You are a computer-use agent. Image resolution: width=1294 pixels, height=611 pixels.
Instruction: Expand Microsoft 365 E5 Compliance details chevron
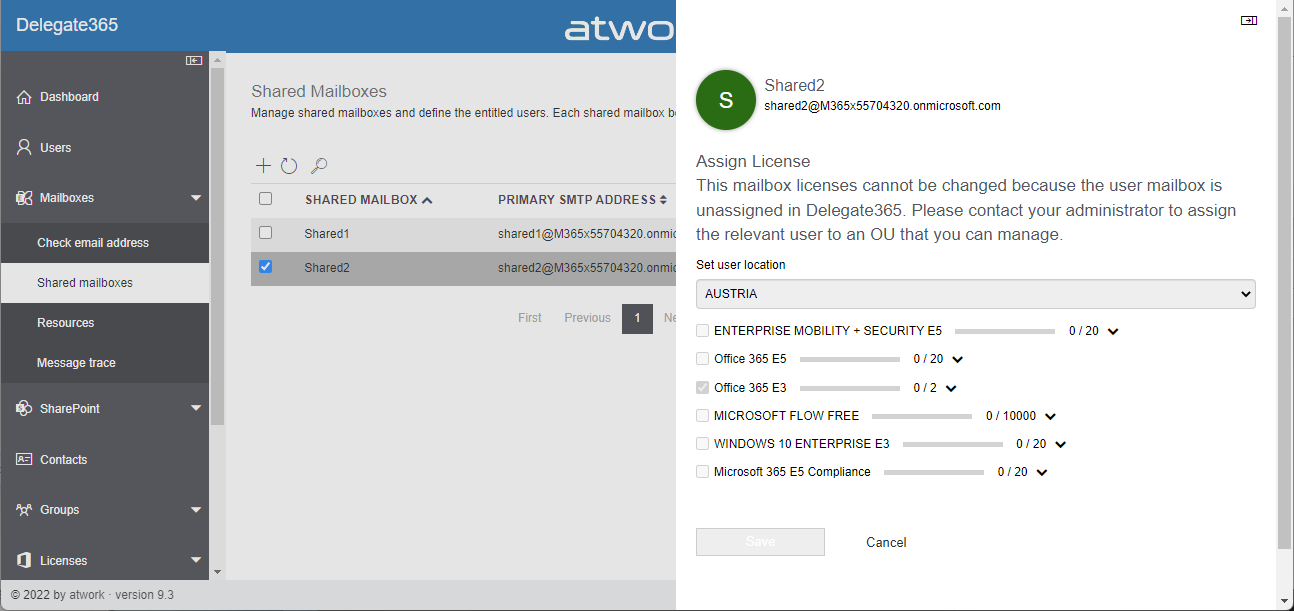click(x=1042, y=473)
